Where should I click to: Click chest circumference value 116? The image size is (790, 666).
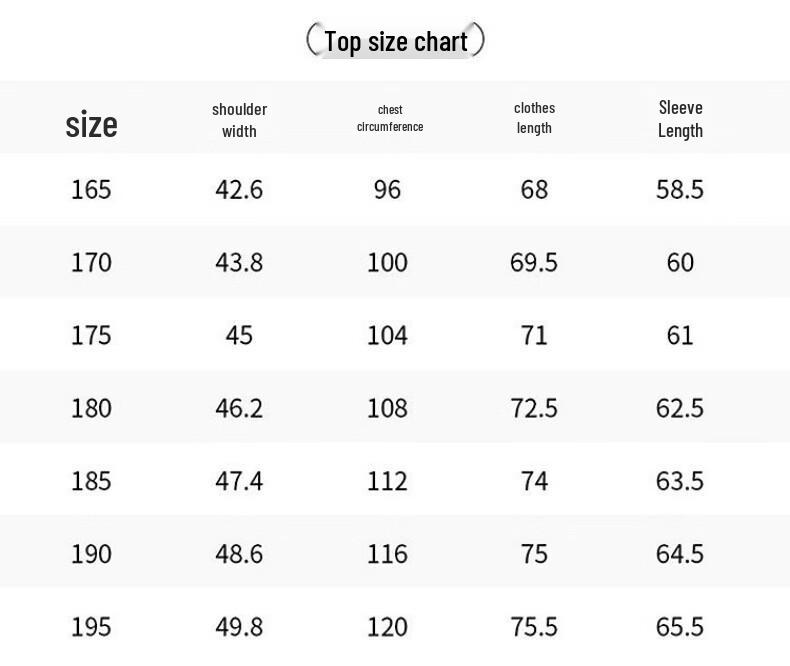click(387, 554)
